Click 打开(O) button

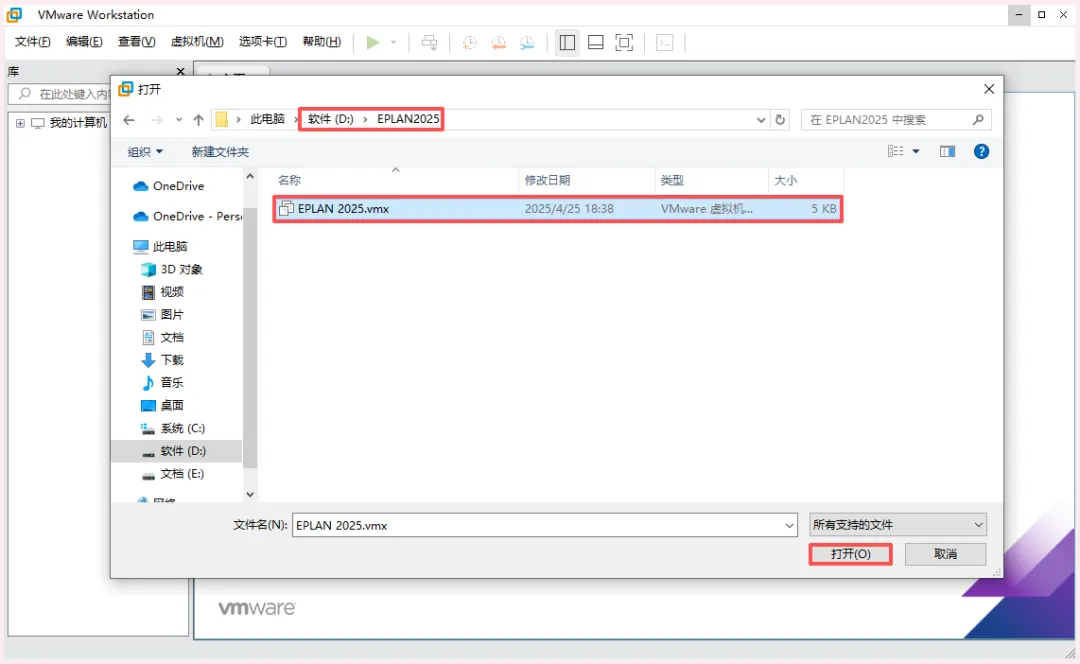pyautogui.click(x=851, y=554)
